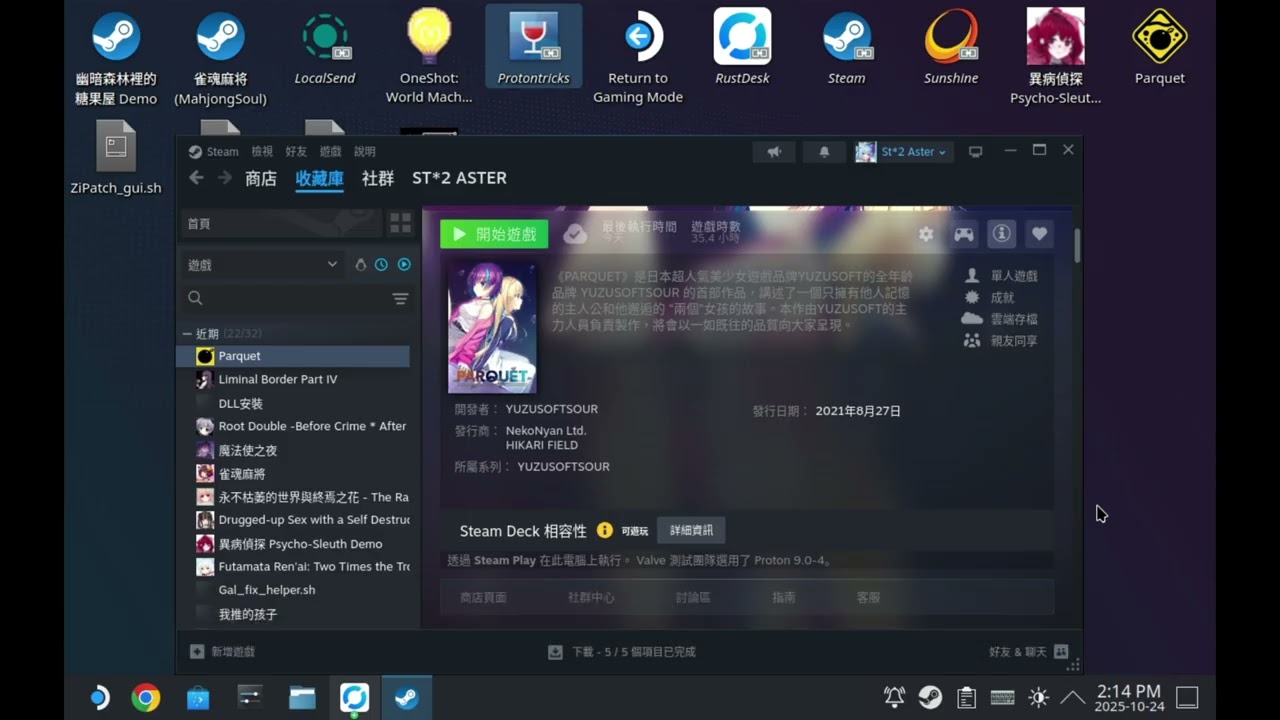Open the 遊戲 games menu
This screenshot has height=720, width=1280.
click(330, 151)
